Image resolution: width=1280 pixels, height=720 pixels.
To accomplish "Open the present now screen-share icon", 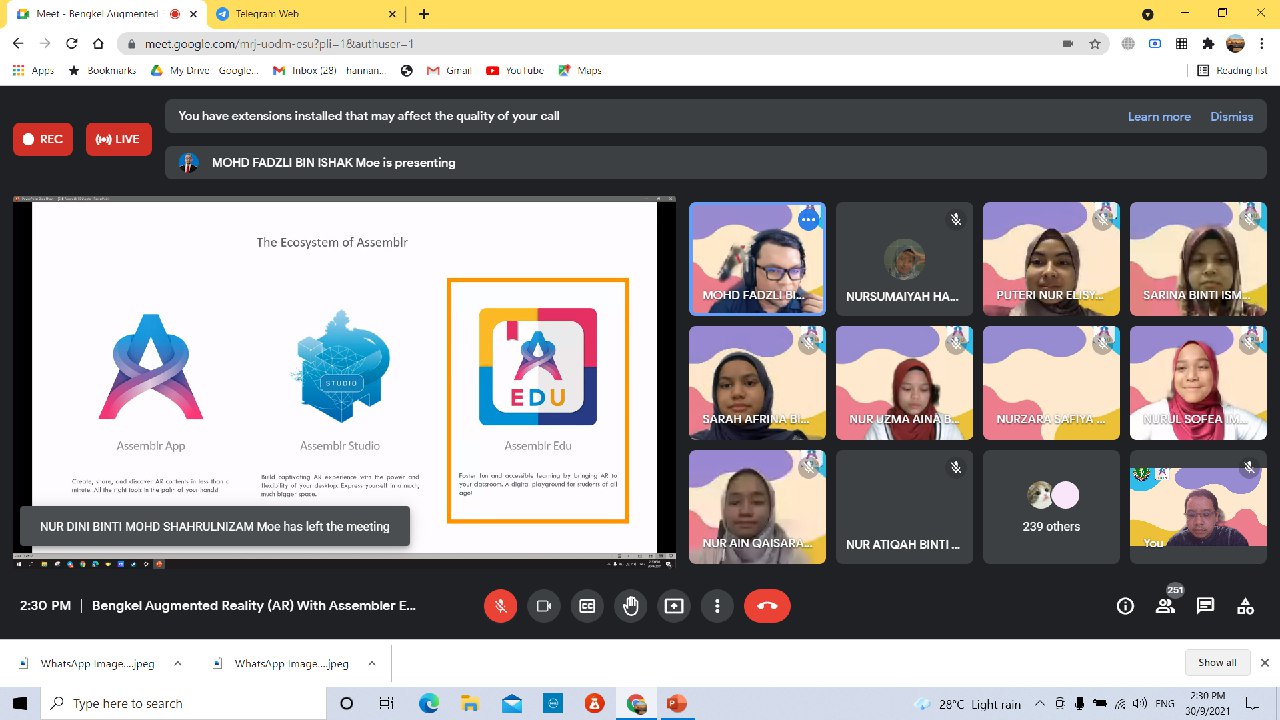I will click(x=674, y=606).
